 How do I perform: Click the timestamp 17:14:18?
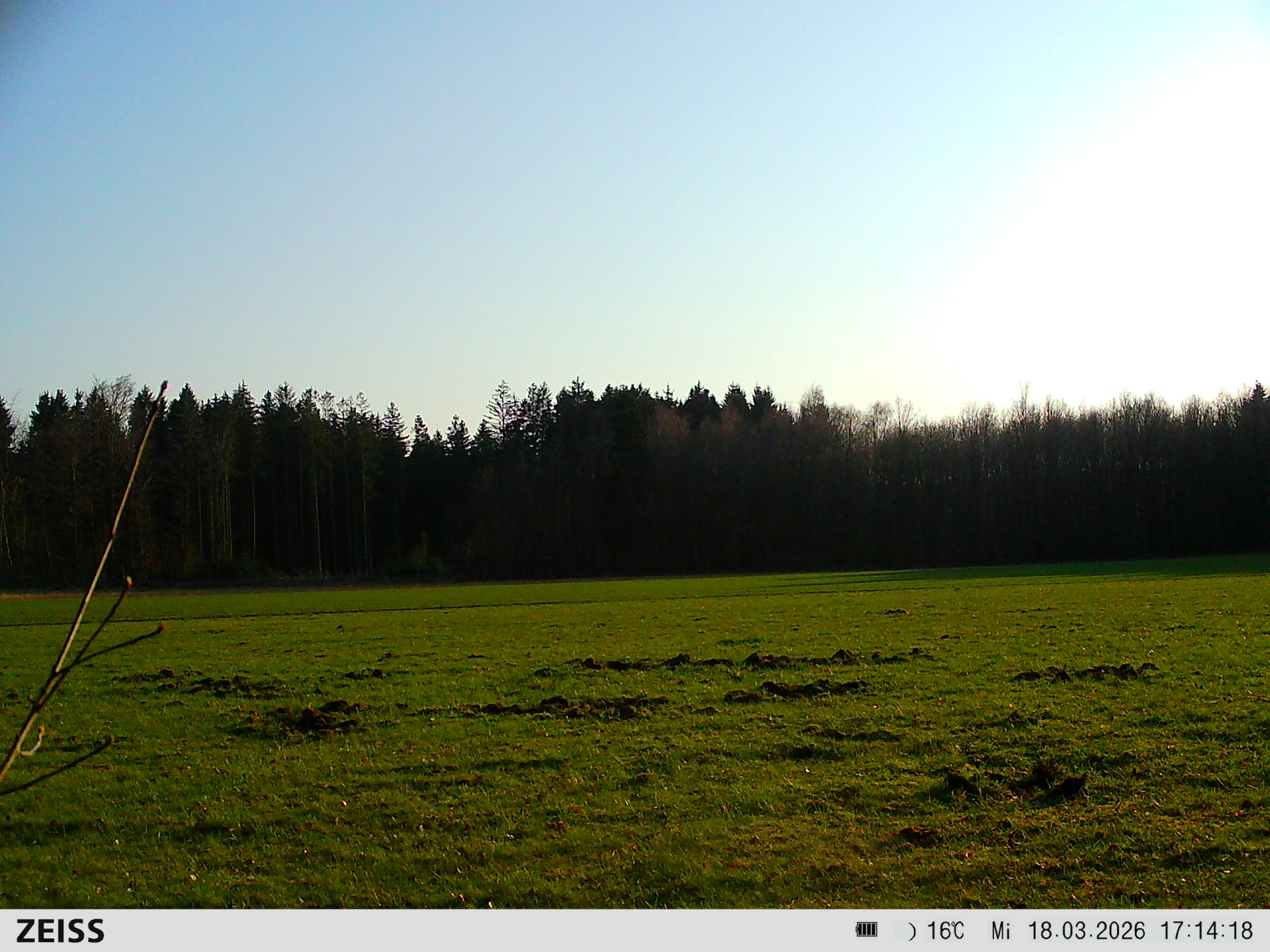click(1206, 931)
